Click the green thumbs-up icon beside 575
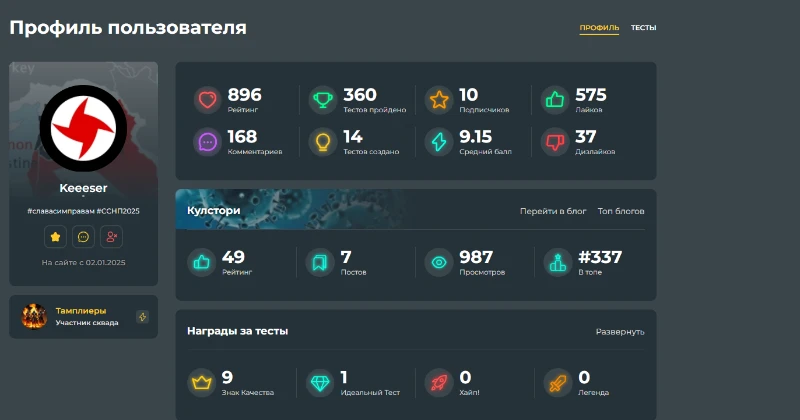The image size is (800, 420). tap(555, 100)
